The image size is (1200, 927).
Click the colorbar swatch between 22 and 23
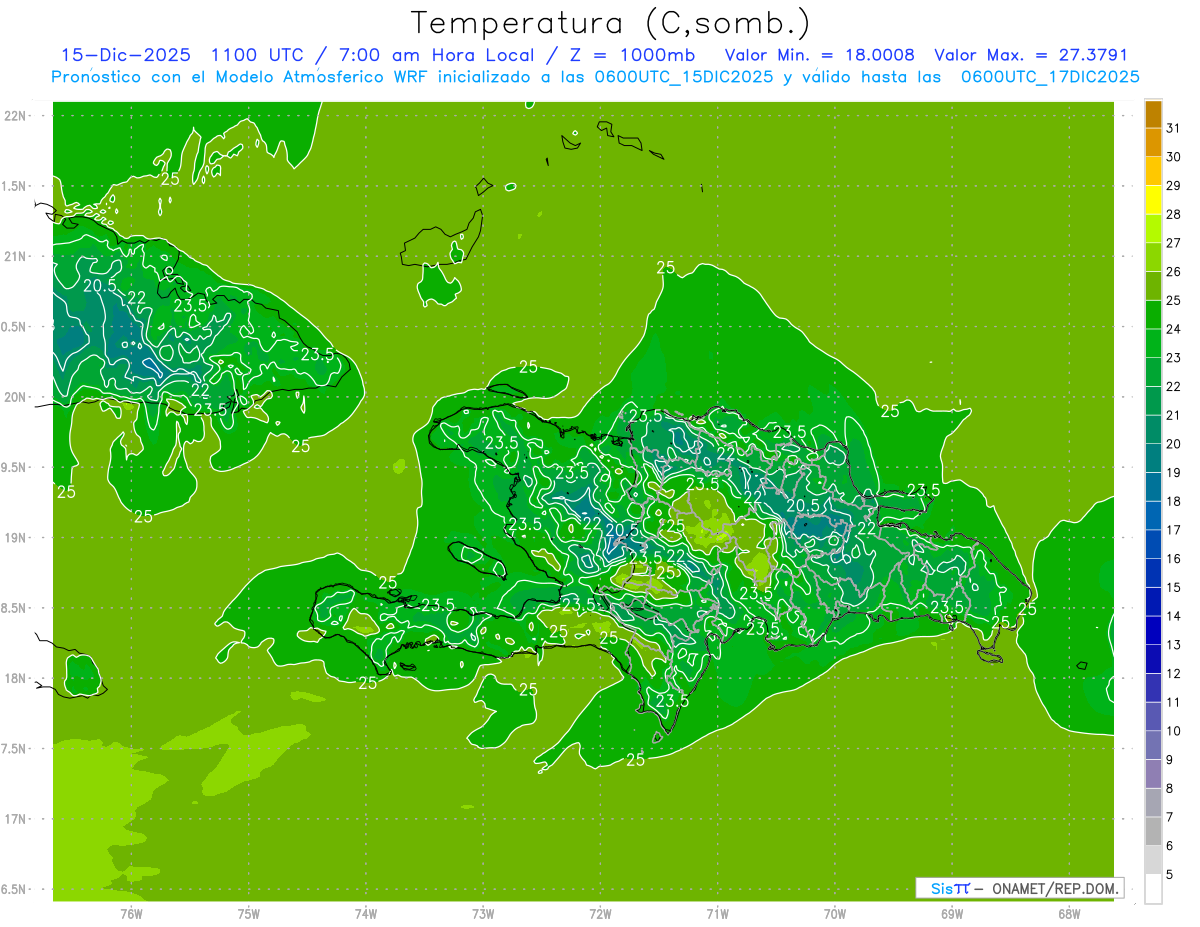click(x=1153, y=372)
